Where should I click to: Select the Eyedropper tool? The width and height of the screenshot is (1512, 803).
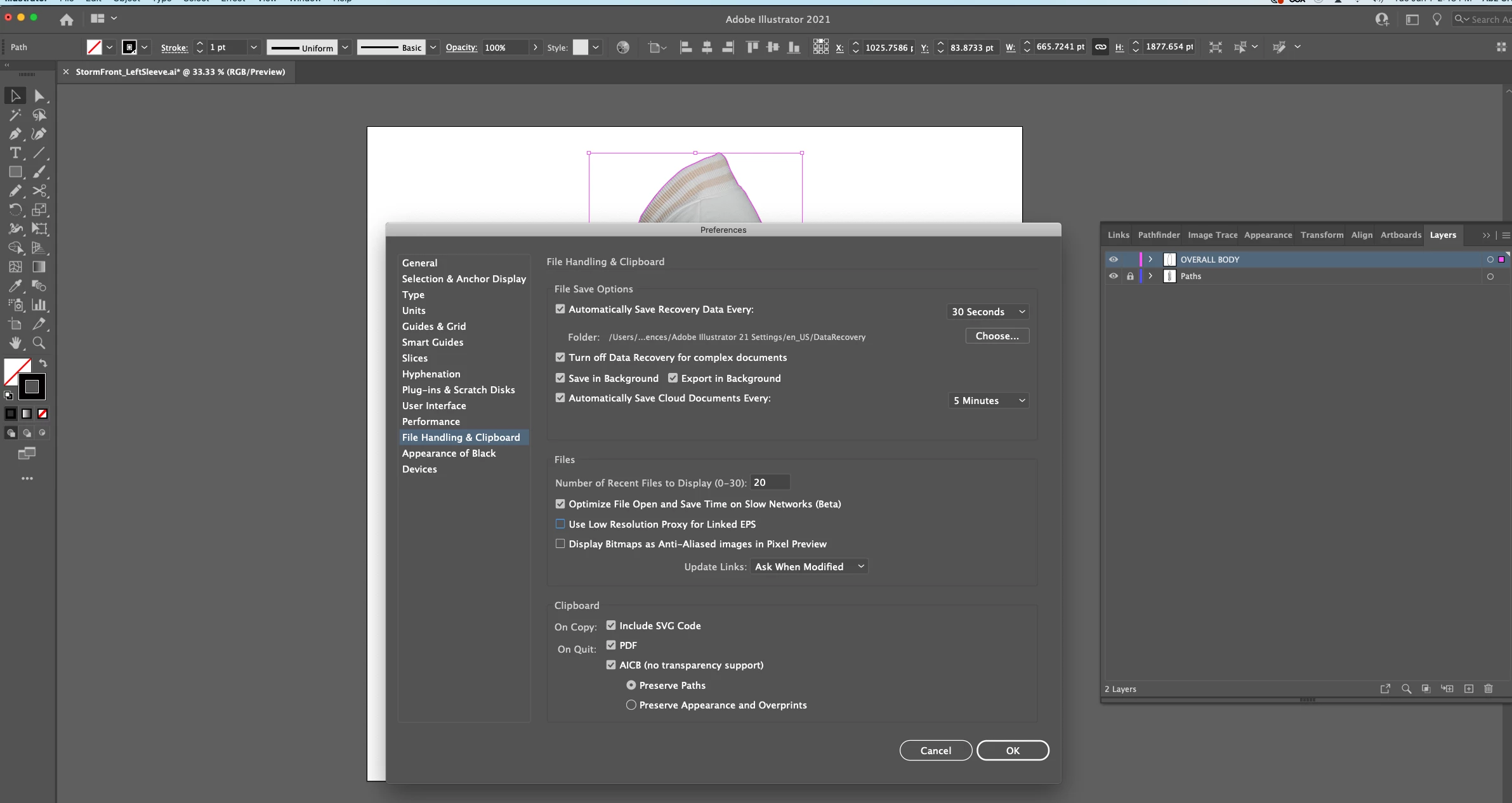(x=15, y=286)
